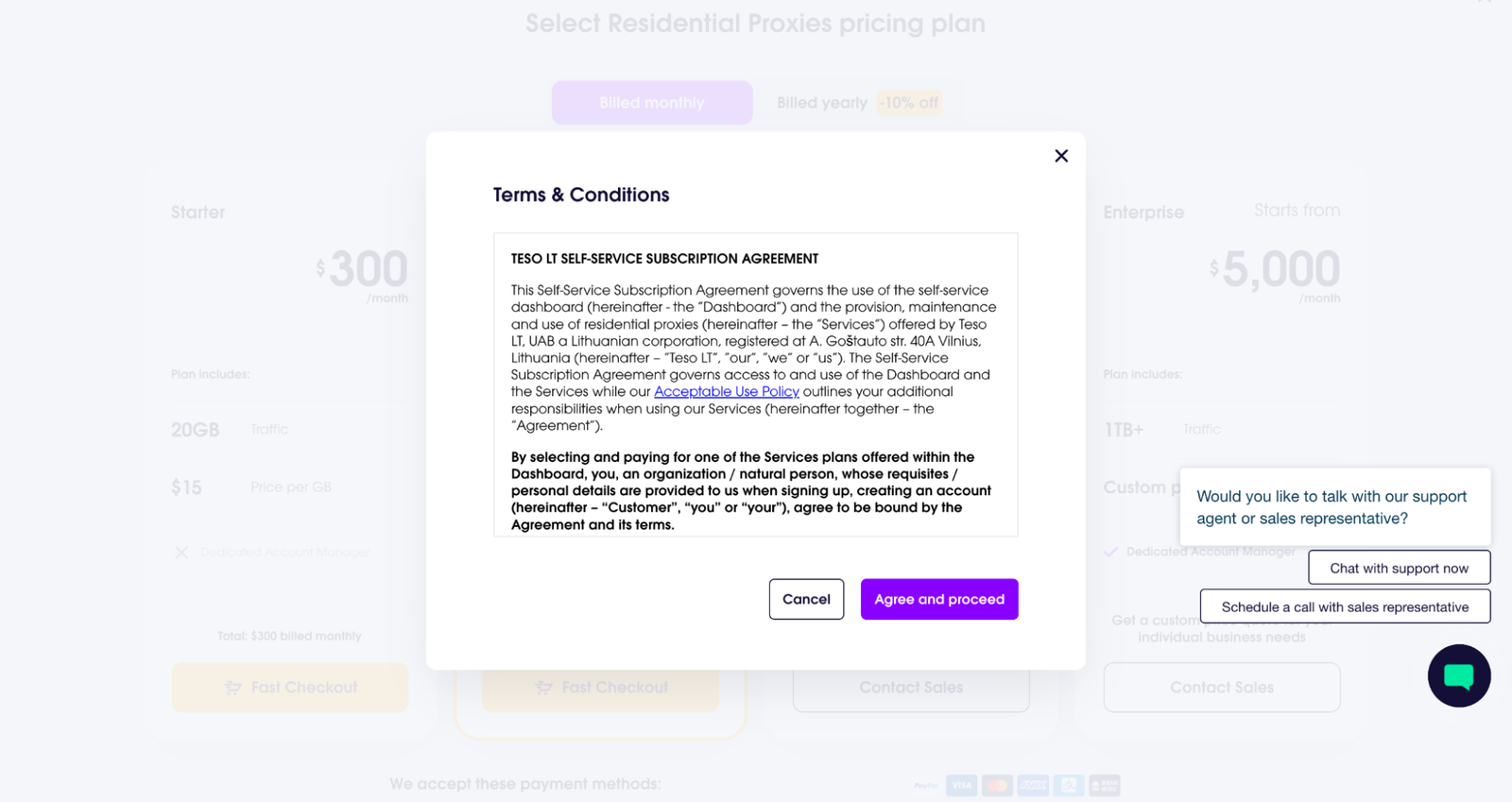Close the Terms & Conditions dialog
The width and height of the screenshot is (1512, 802).
coord(1061,156)
